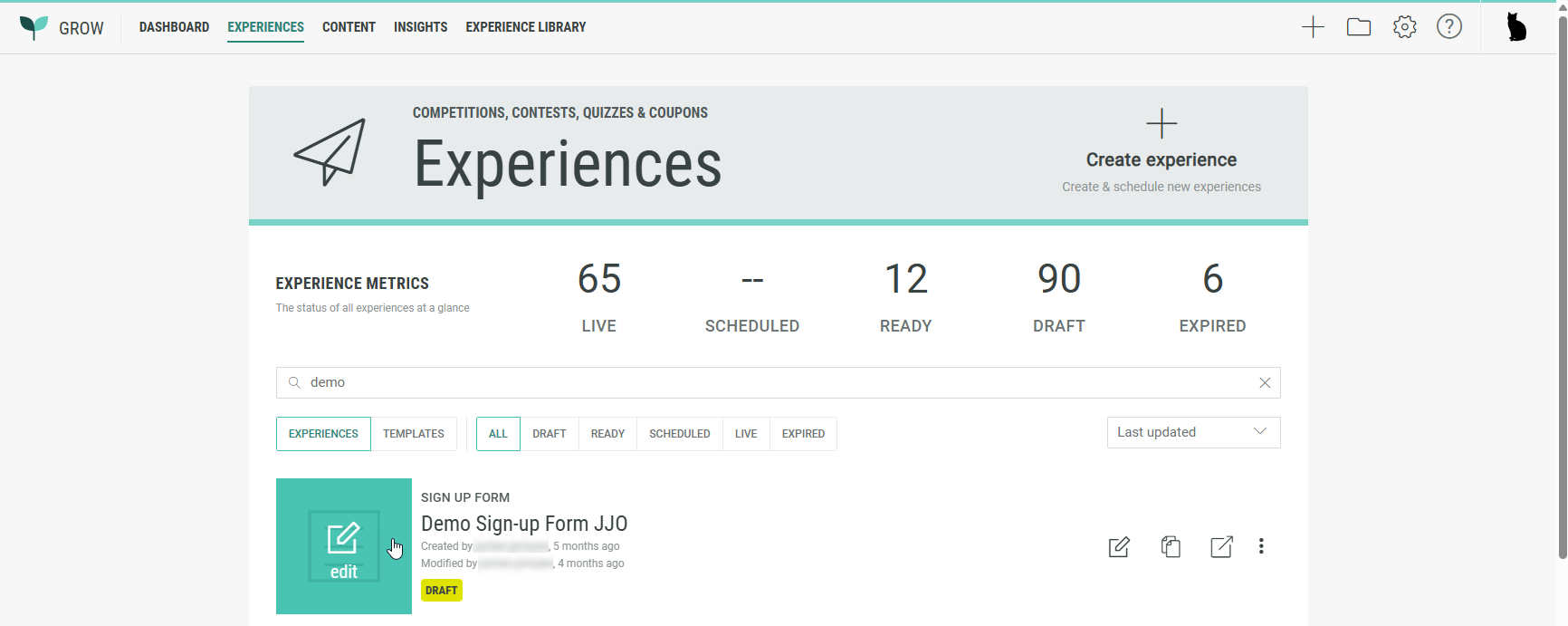Filter list by Draft status
1568x626 pixels.
coord(549,434)
